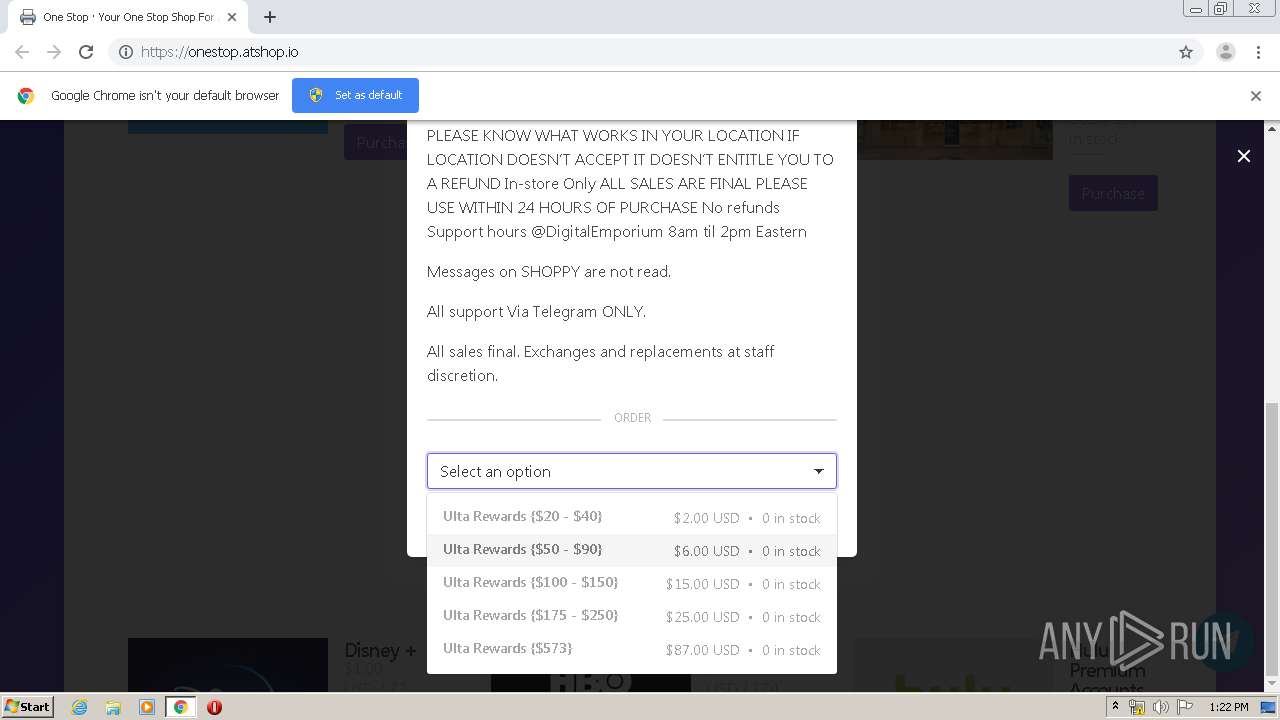Click the page vertical scrollbar thumb
Image resolution: width=1280 pixels, height=720 pixels.
point(1272,540)
